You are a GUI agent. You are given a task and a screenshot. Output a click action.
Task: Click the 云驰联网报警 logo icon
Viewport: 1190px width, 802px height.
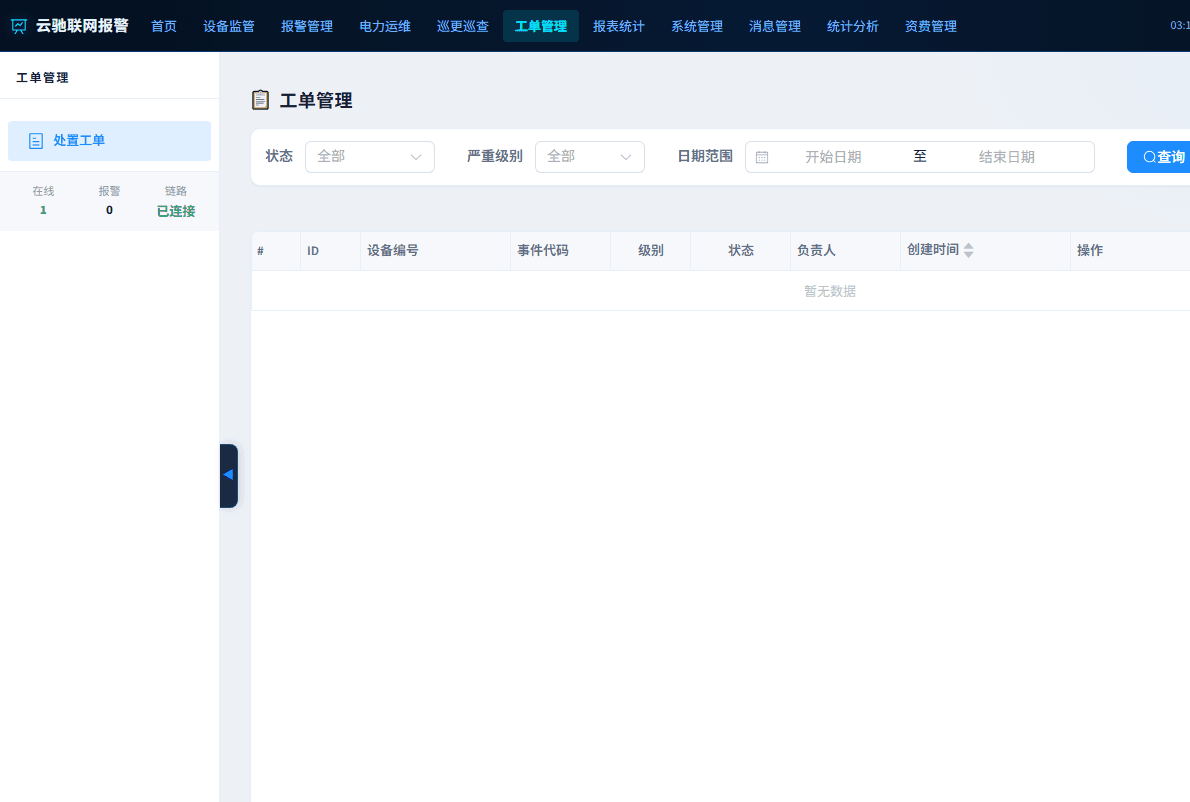pos(19,27)
